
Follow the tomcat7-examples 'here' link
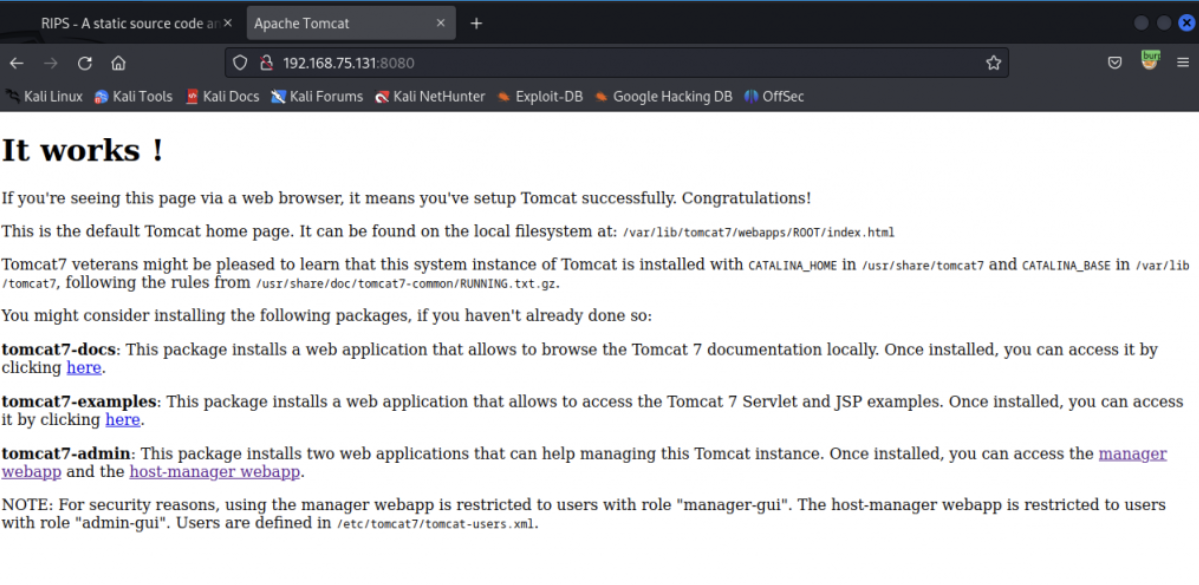[x=122, y=420]
